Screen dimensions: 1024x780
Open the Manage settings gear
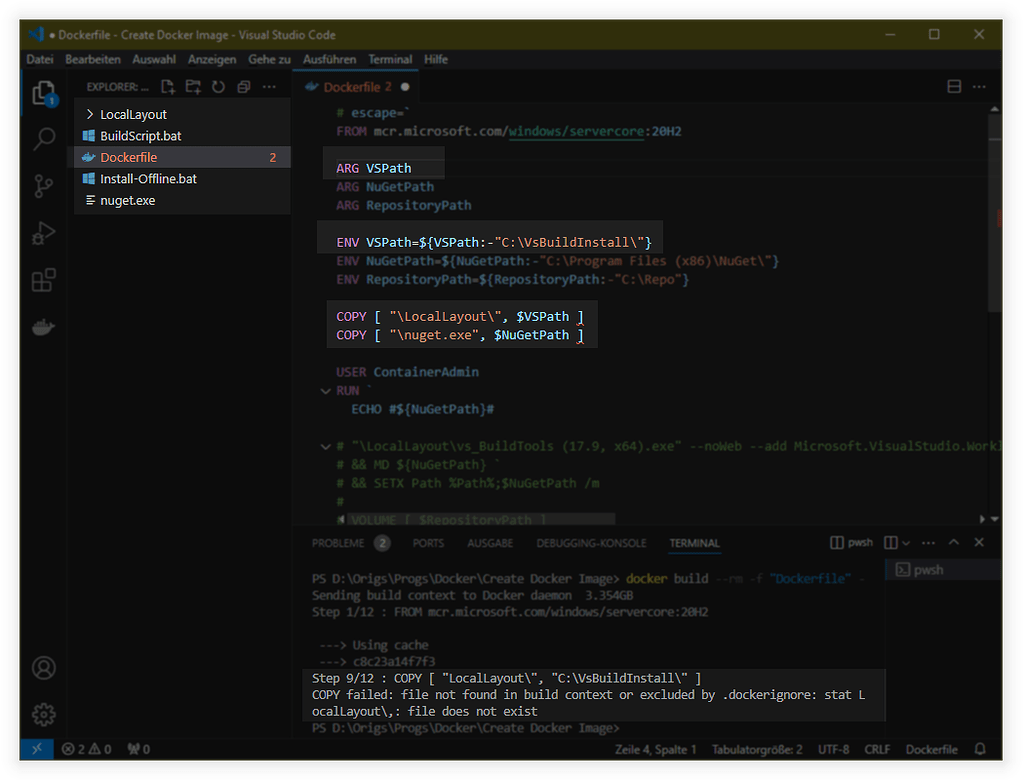click(43, 714)
